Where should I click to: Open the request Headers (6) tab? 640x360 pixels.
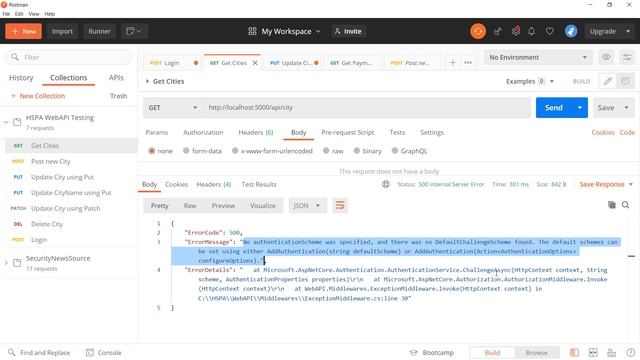[256, 132]
